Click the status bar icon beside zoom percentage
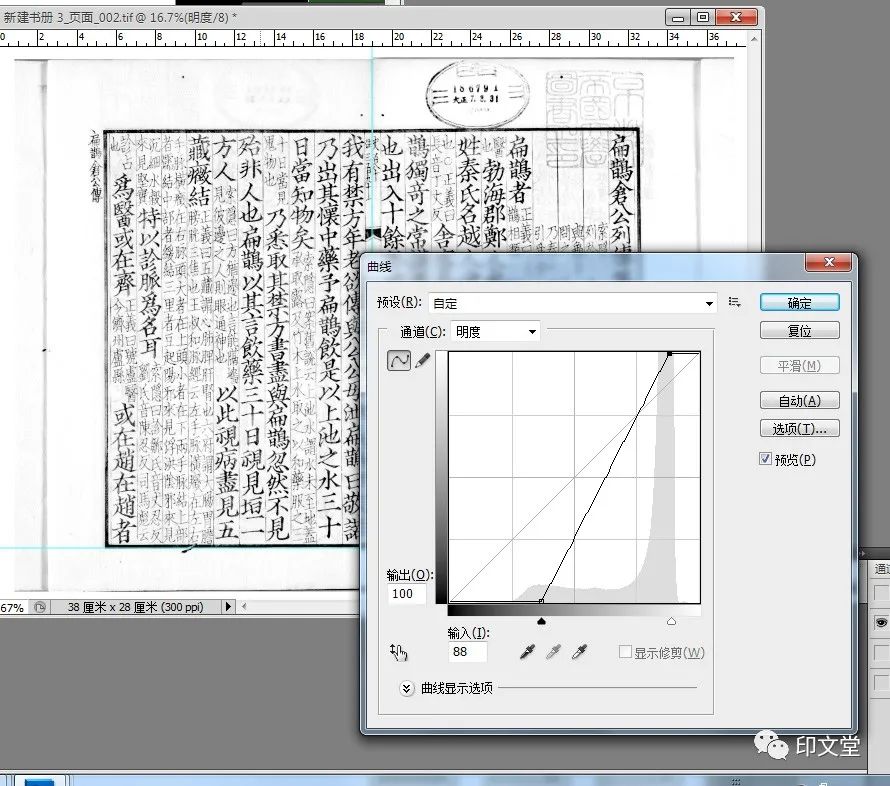 [x=39, y=607]
